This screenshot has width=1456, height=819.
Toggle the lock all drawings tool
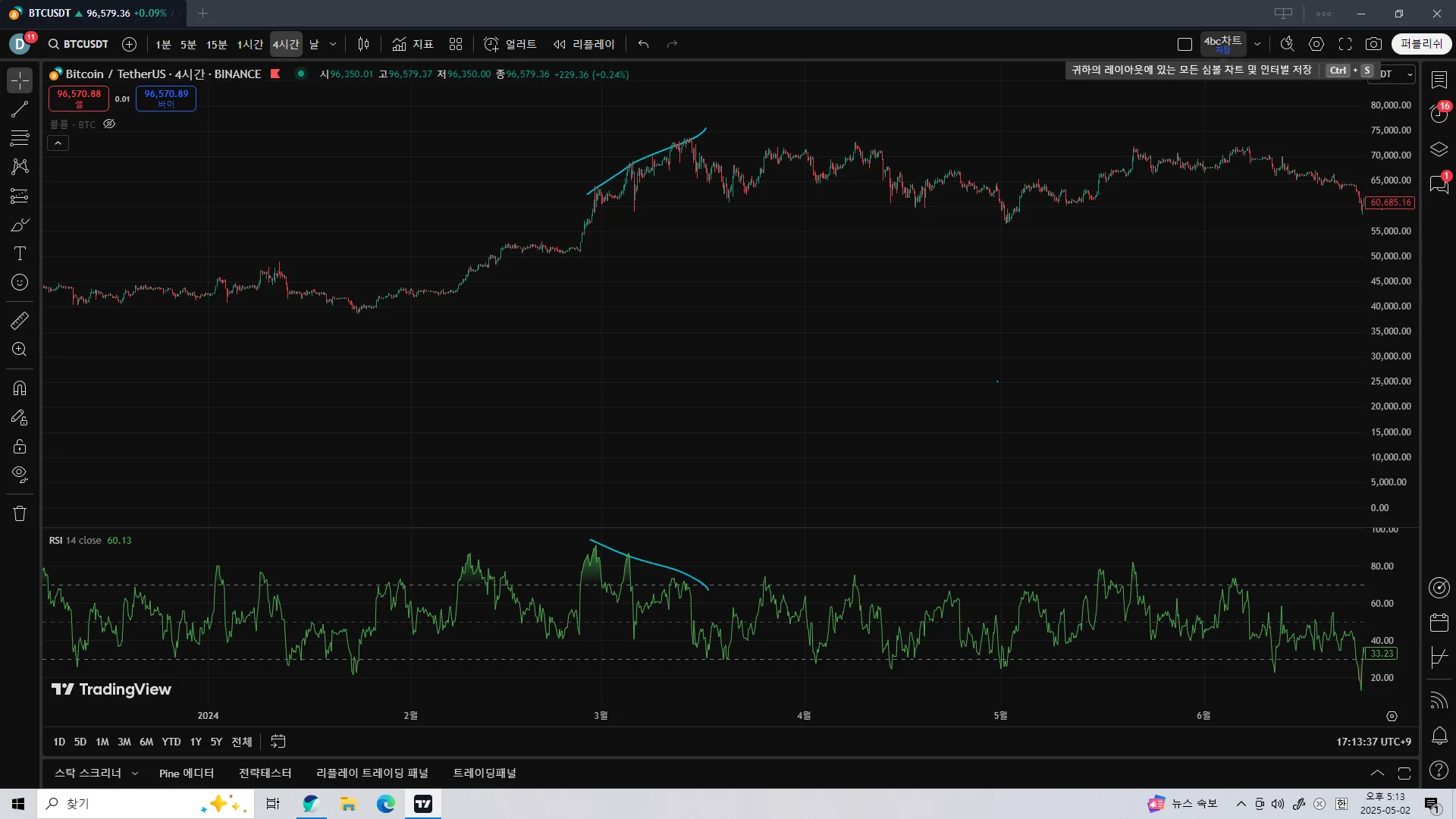pos(20,447)
